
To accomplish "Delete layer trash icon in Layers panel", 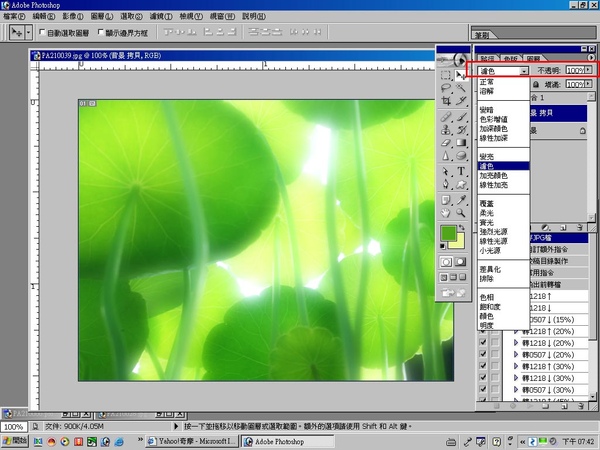I will [579, 228].
